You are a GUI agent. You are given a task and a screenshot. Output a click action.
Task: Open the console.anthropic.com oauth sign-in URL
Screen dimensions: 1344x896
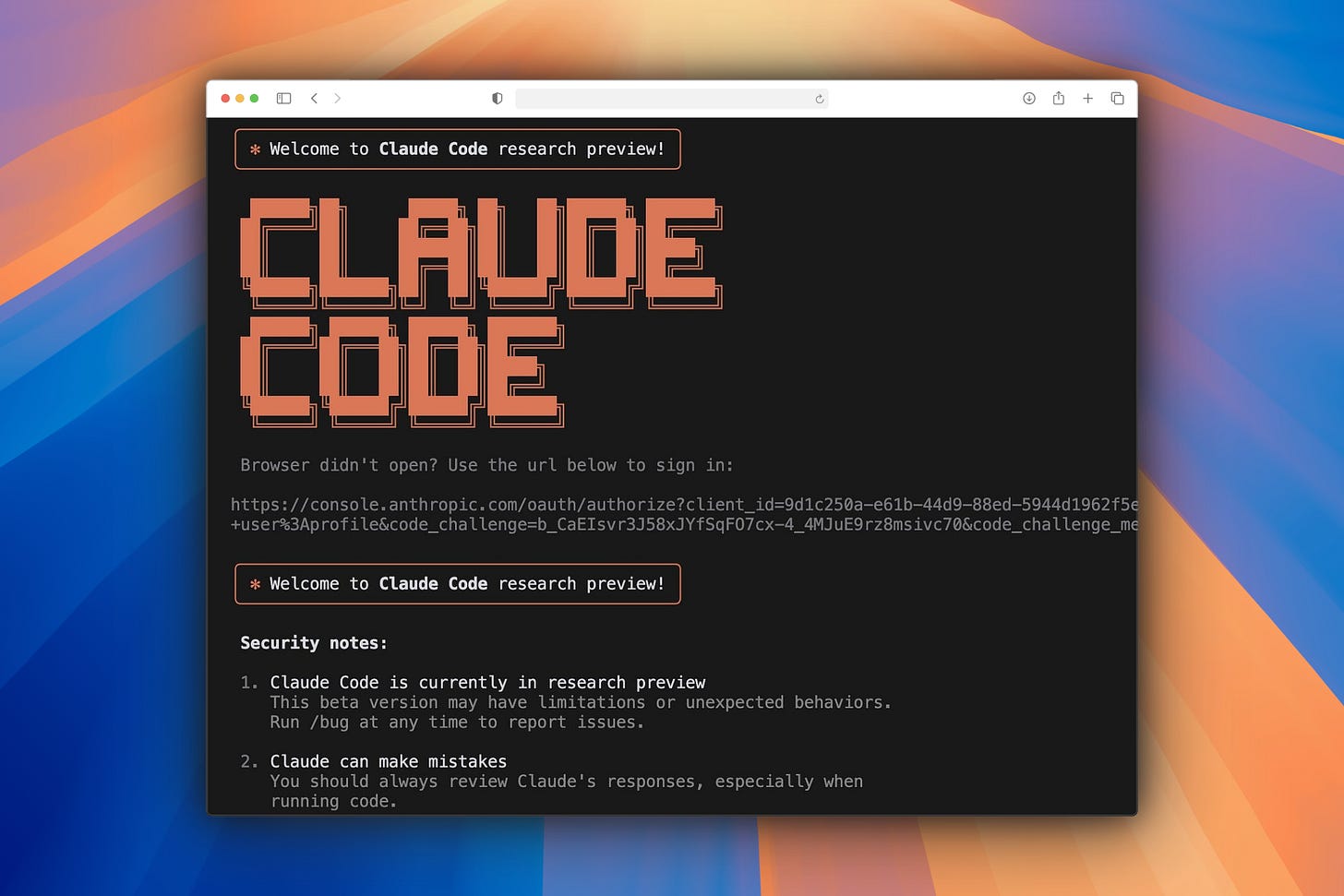coord(684,505)
